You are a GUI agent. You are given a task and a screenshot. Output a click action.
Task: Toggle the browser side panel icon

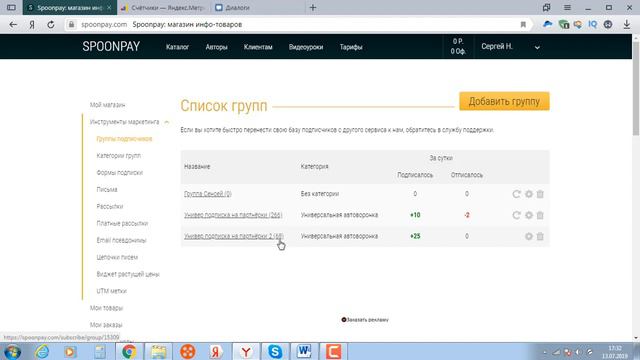[x=11, y=8]
